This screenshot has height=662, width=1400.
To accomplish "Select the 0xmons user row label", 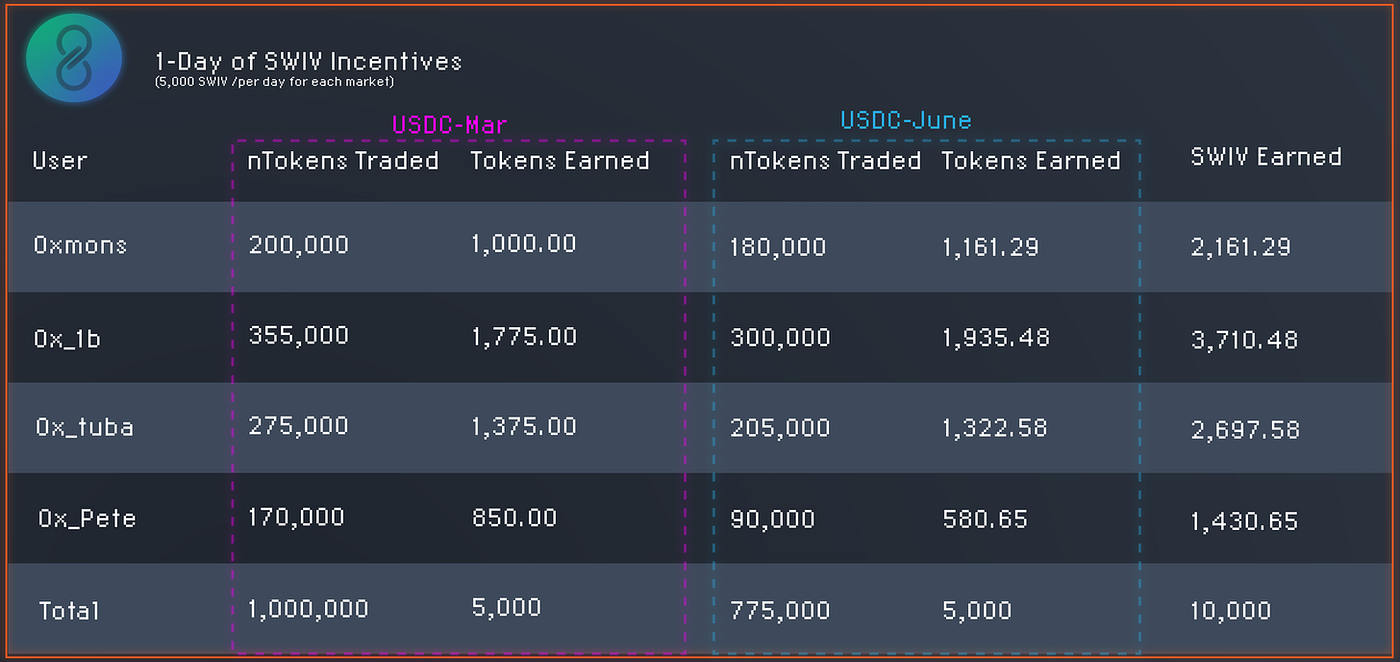I will pos(81,244).
